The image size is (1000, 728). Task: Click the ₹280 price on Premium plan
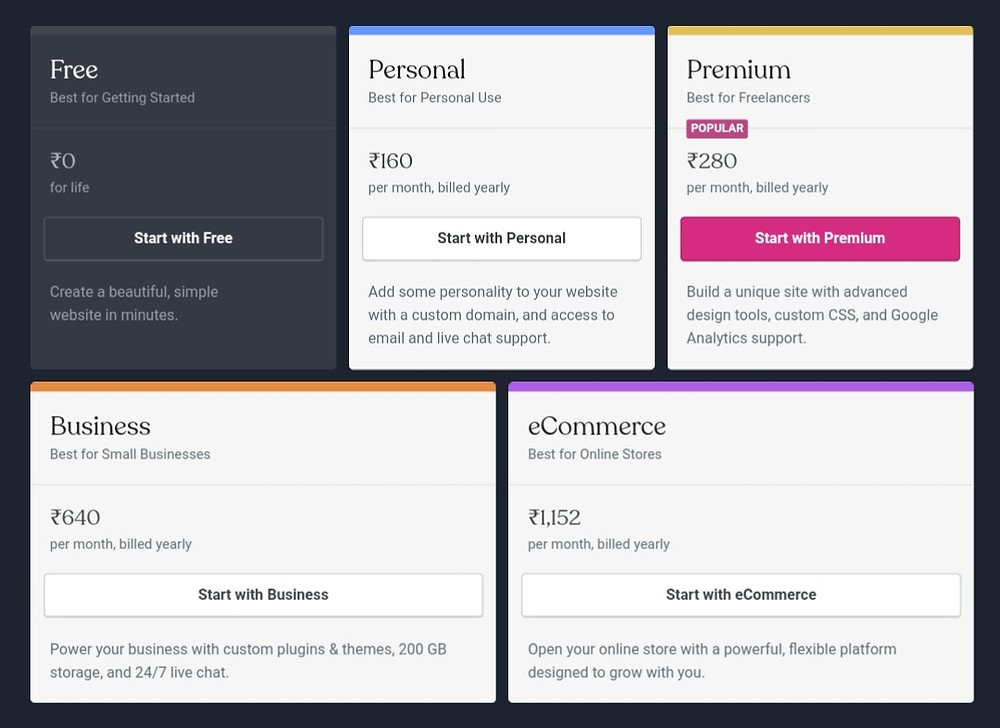tap(711, 160)
